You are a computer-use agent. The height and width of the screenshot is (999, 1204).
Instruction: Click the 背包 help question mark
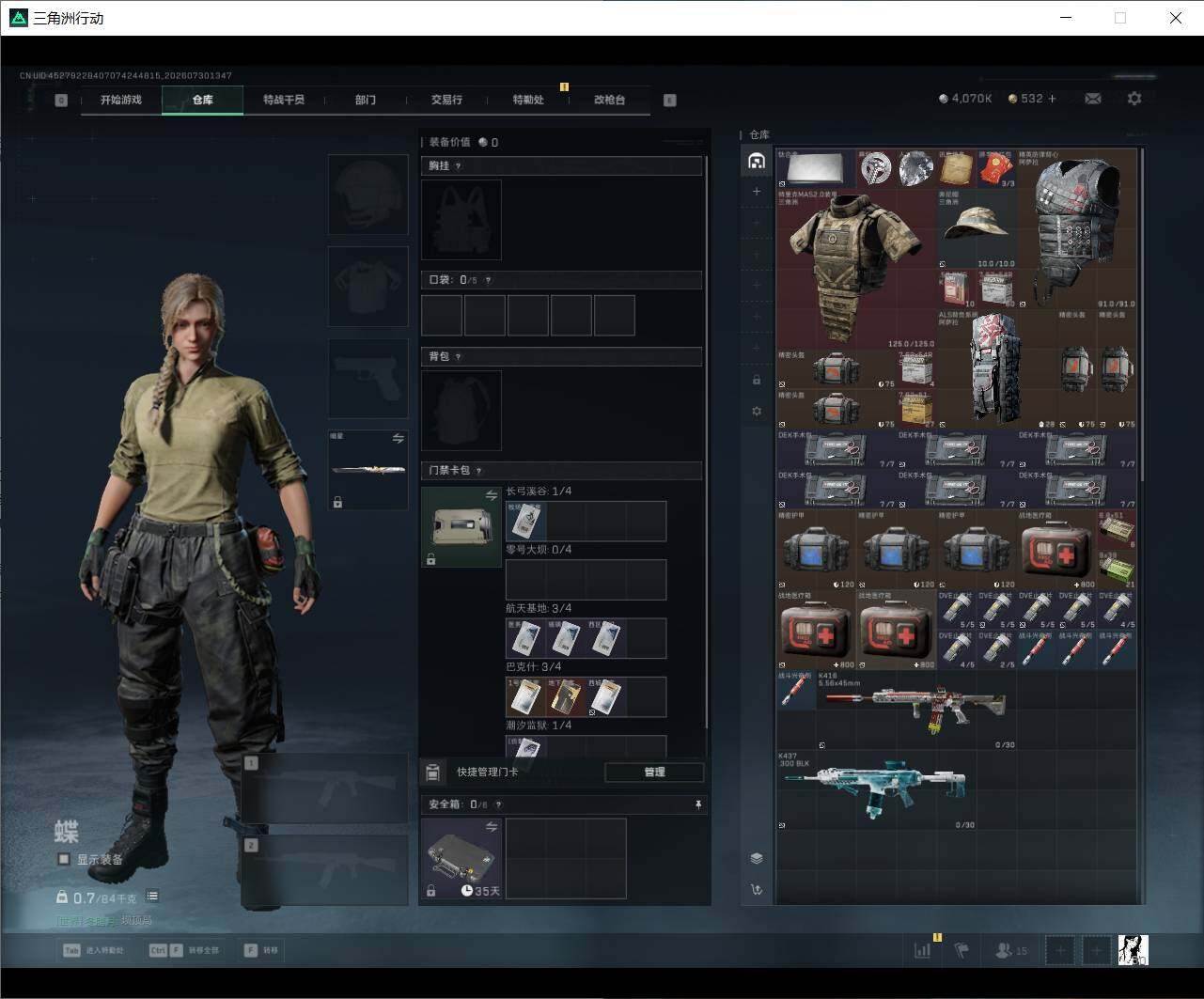pyautogui.click(x=458, y=357)
